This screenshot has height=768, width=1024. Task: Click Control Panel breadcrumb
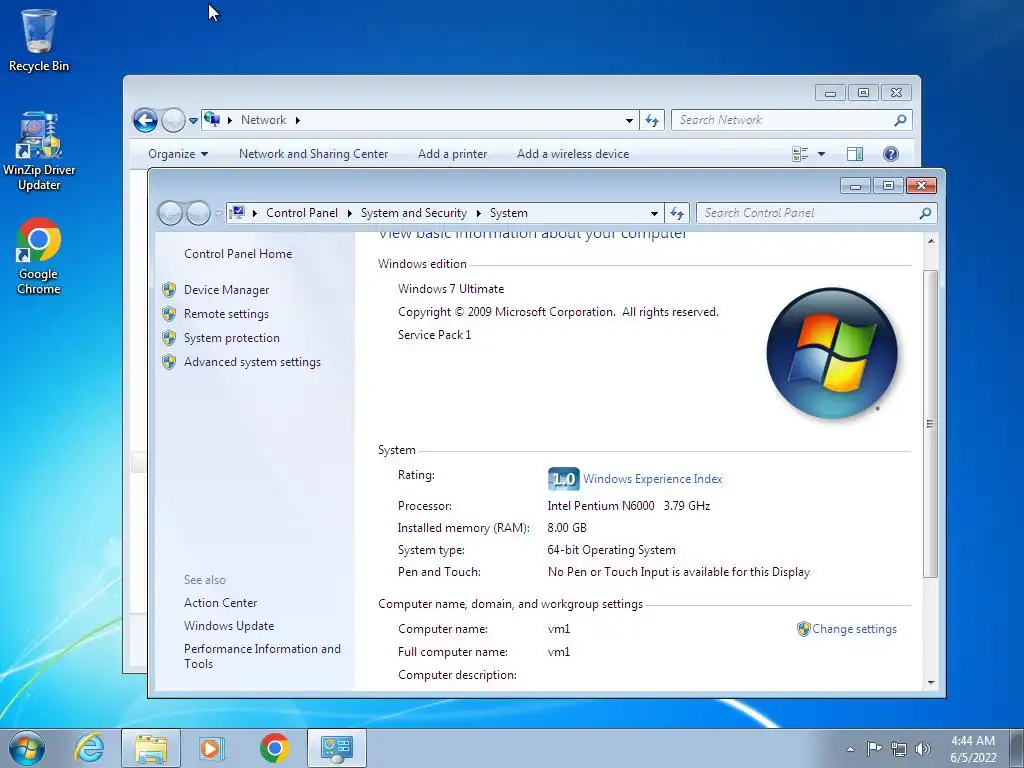[302, 213]
